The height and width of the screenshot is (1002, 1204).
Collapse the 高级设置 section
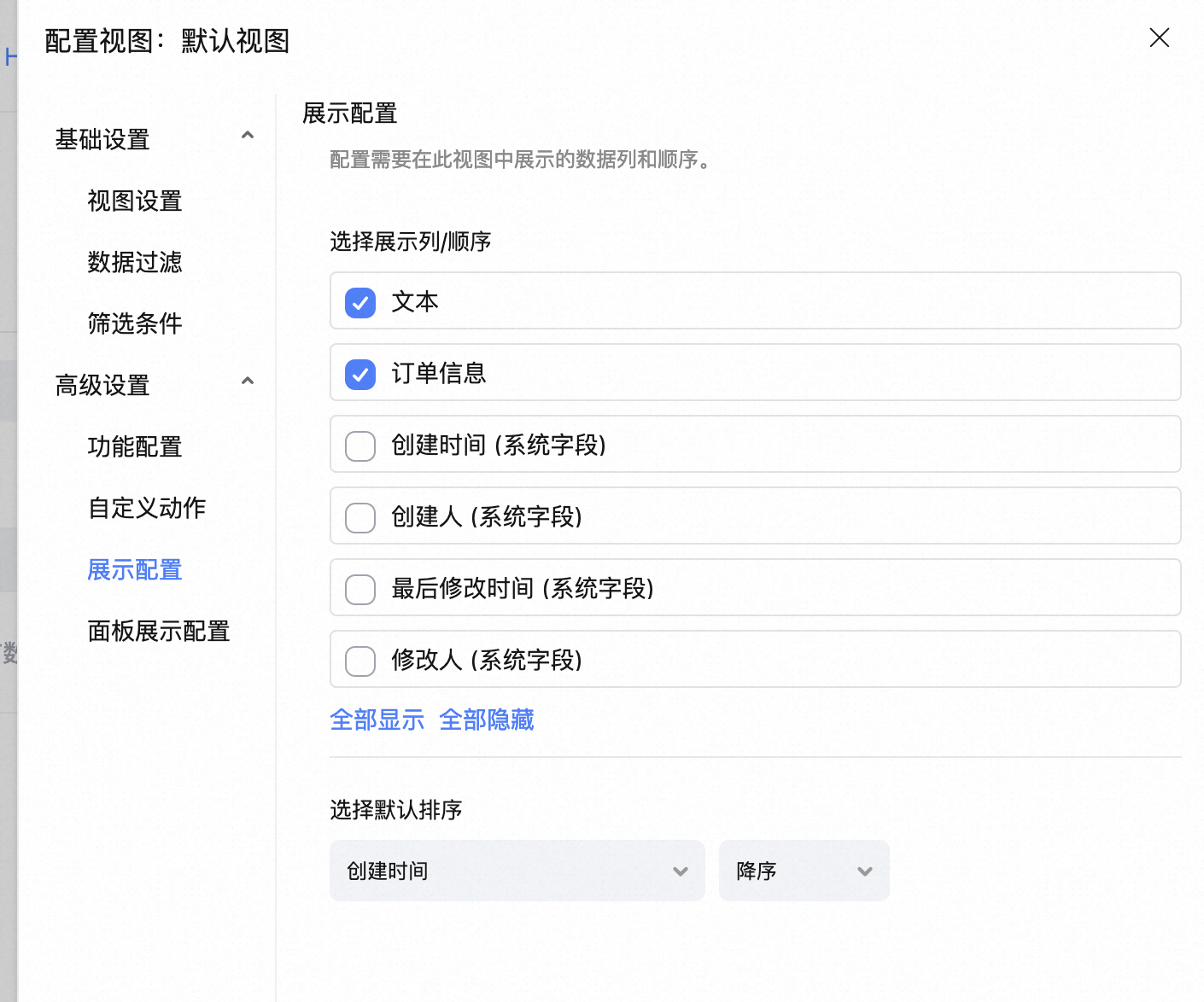[x=248, y=382]
